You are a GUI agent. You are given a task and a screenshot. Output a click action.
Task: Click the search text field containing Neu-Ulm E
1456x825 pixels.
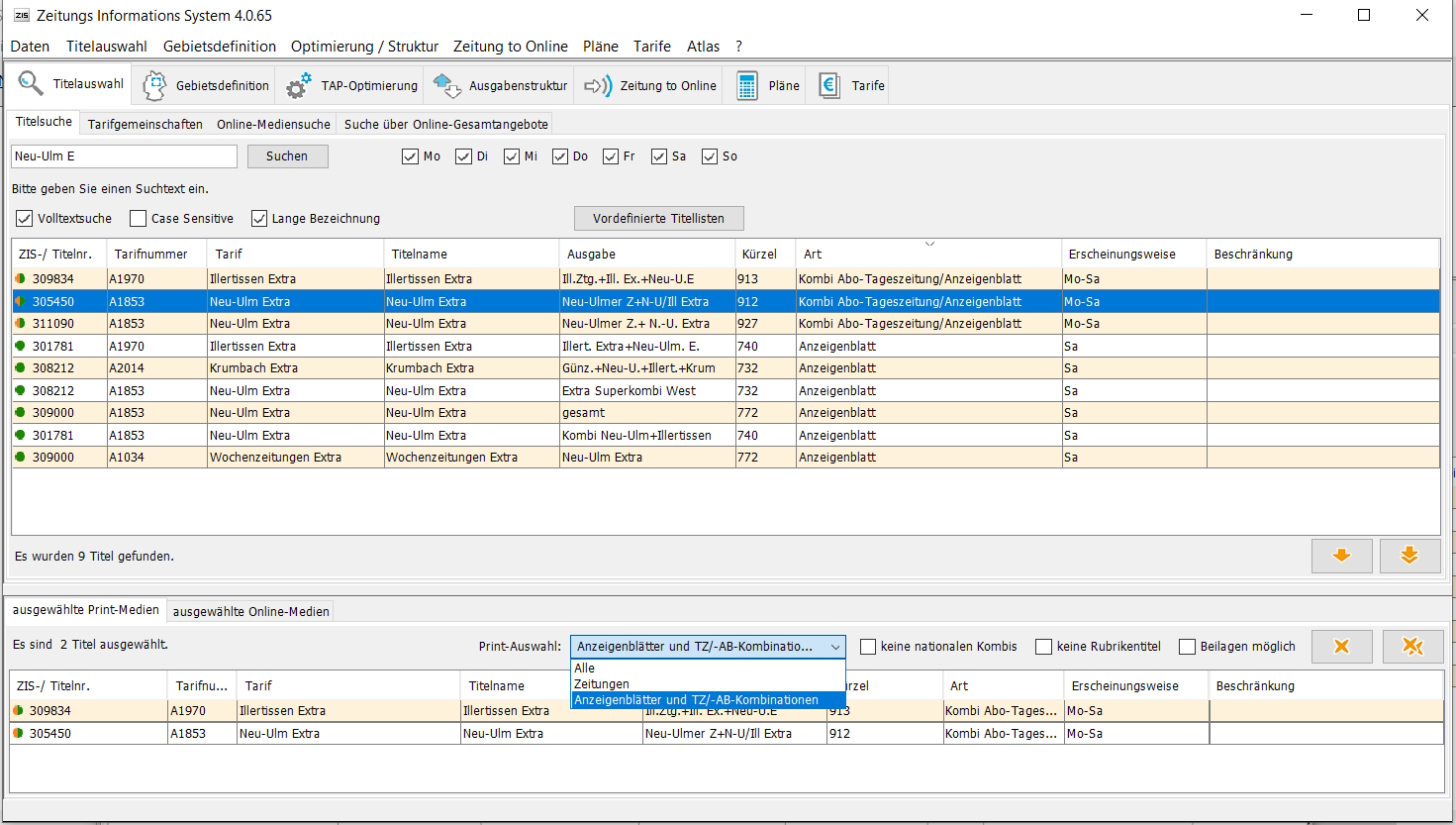[x=124, y=156]
